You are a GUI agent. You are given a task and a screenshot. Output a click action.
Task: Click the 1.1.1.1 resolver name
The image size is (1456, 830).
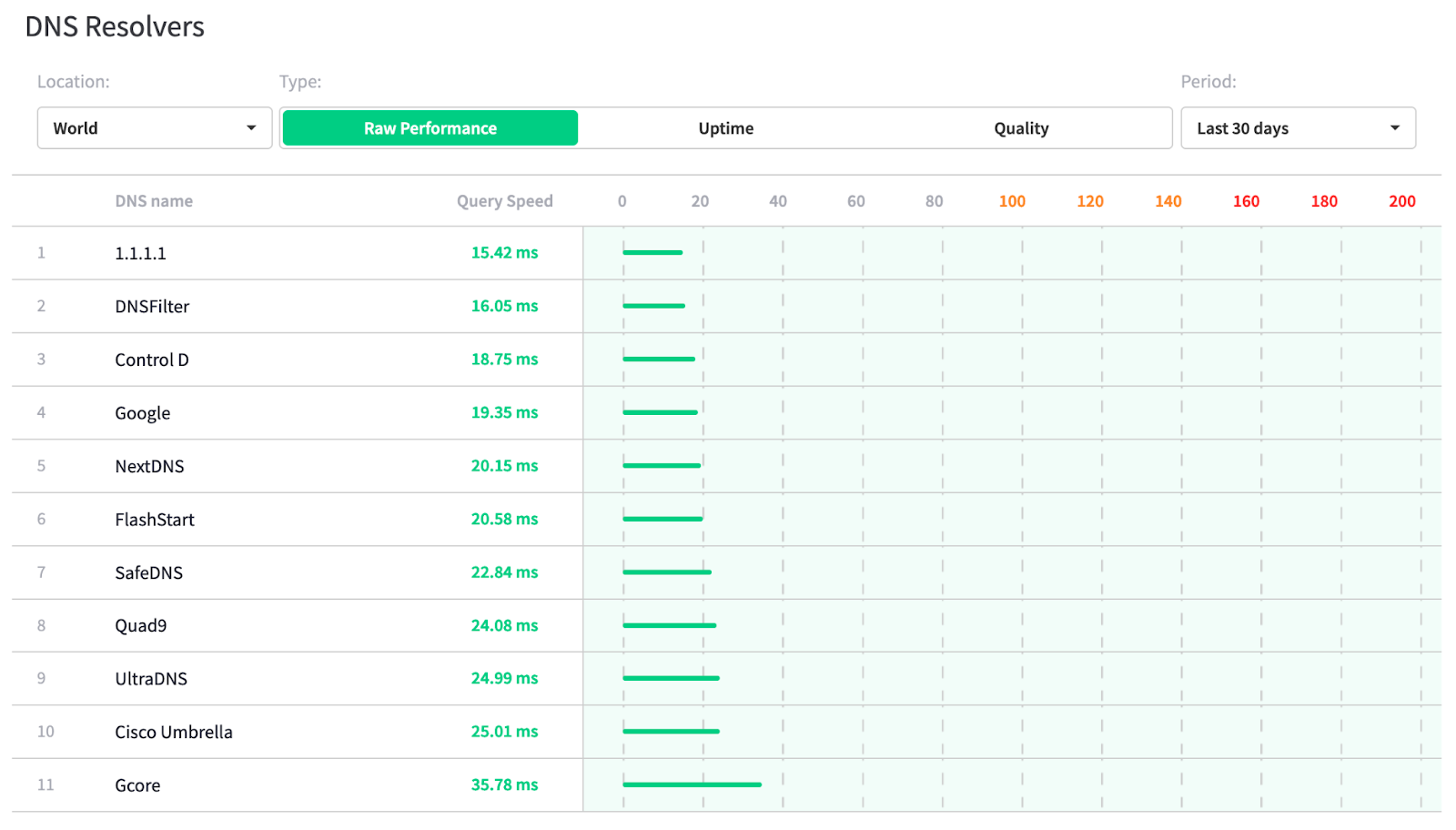[x=140, y=253]
